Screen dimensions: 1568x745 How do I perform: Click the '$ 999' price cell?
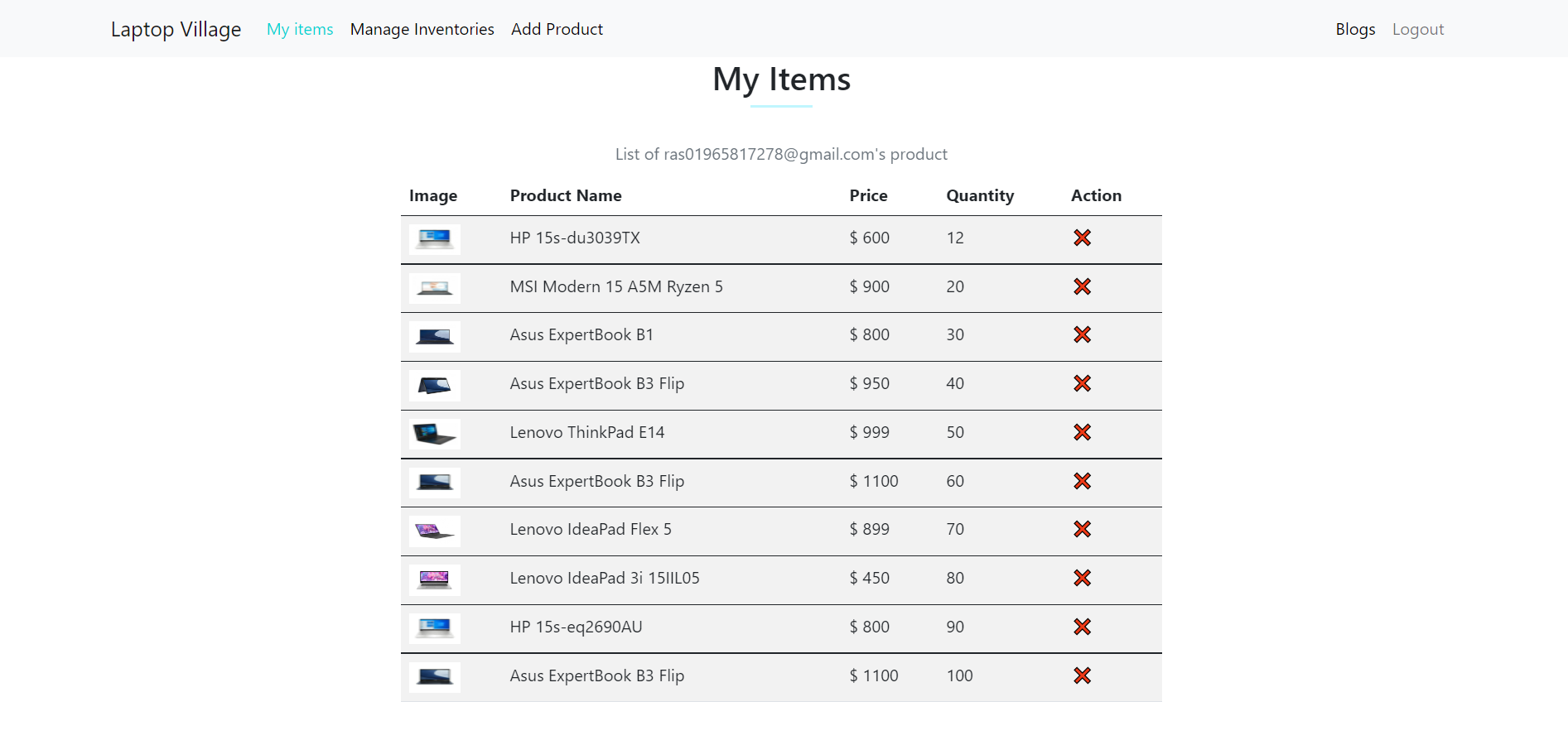(869, 432)
